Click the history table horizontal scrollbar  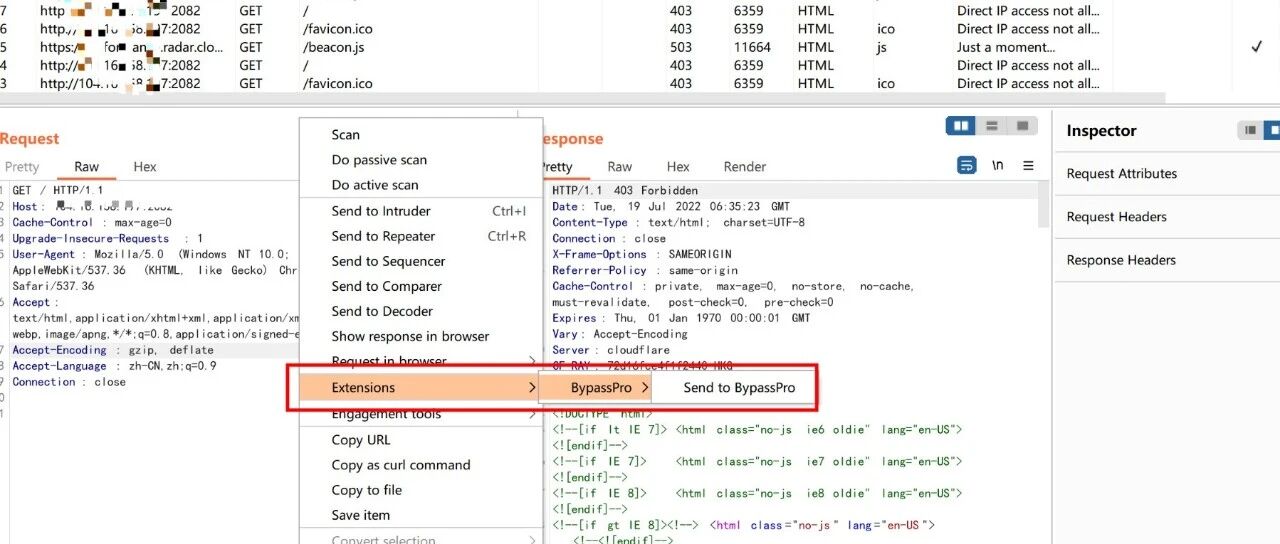583,99
